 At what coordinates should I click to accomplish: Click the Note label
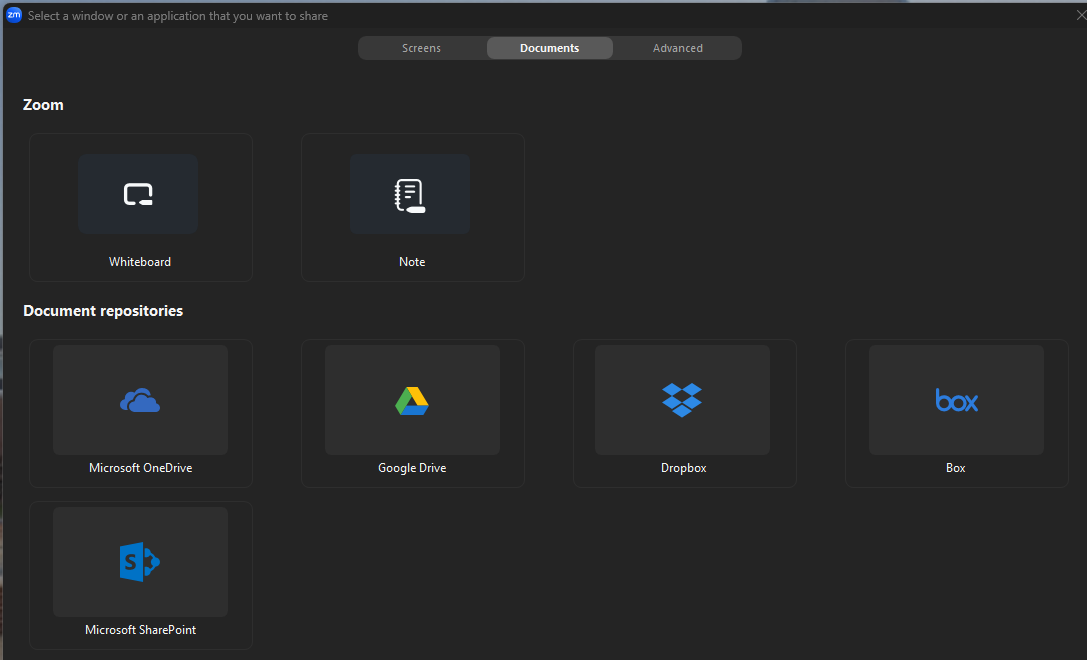click(412, 261)
